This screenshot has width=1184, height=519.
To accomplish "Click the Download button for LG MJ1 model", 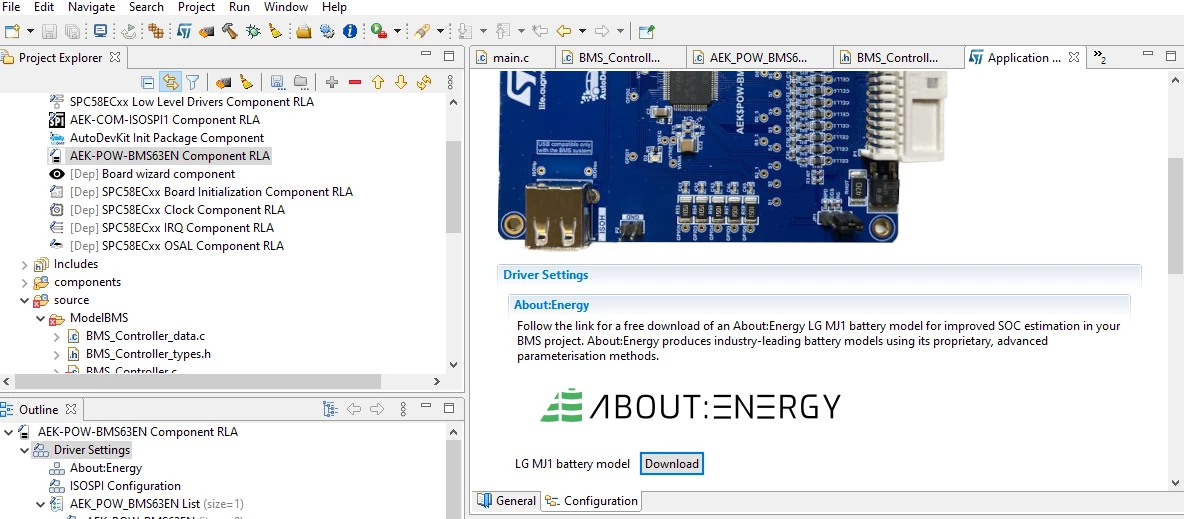I will coord(671,464).
